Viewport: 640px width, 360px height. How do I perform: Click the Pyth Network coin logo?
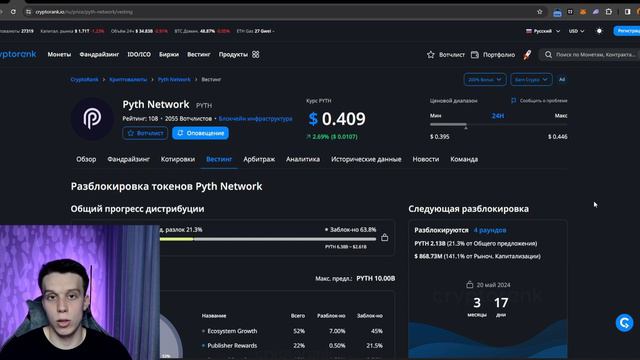coord(92,119)
